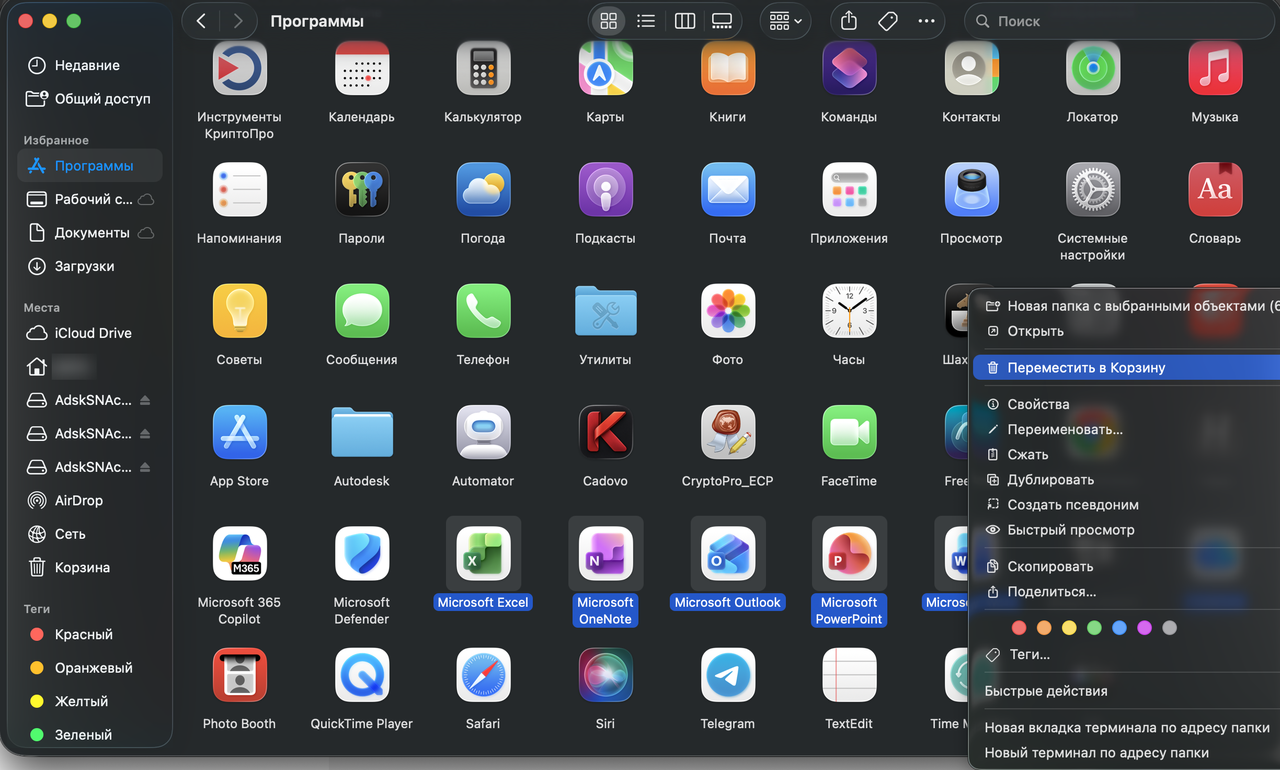The width and height of the screenshot is (1280, 770).
Task: Open the Telegram app icon
Action: coord(727,675)
